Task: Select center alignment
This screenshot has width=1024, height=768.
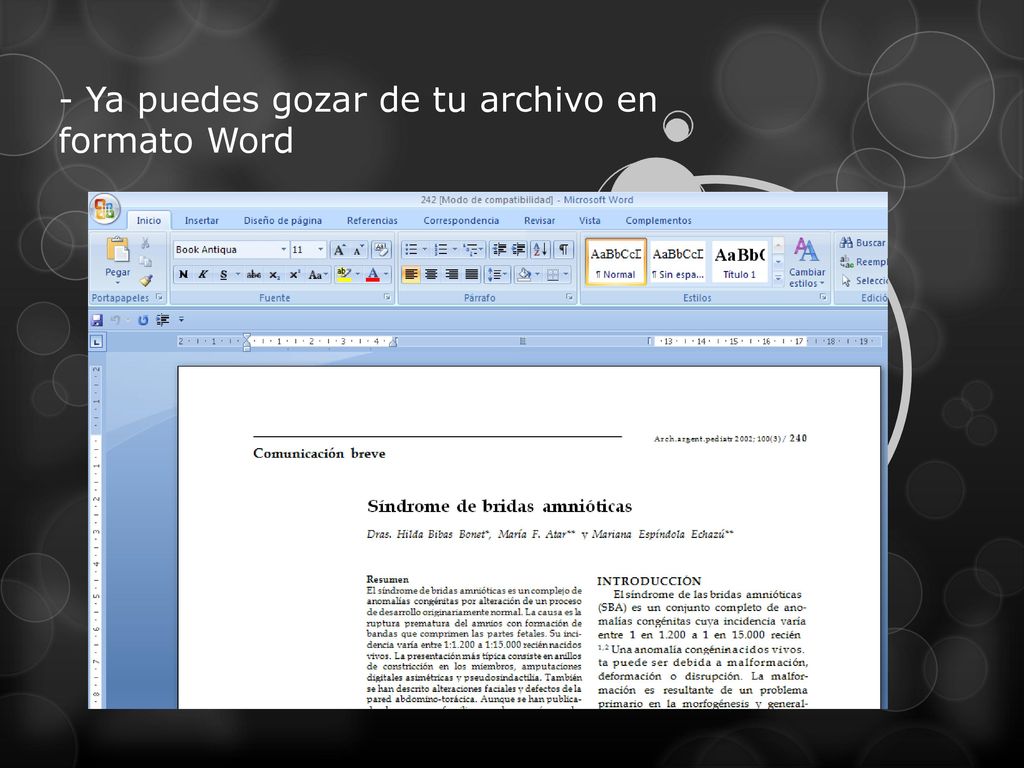Action: click(431, 274)
